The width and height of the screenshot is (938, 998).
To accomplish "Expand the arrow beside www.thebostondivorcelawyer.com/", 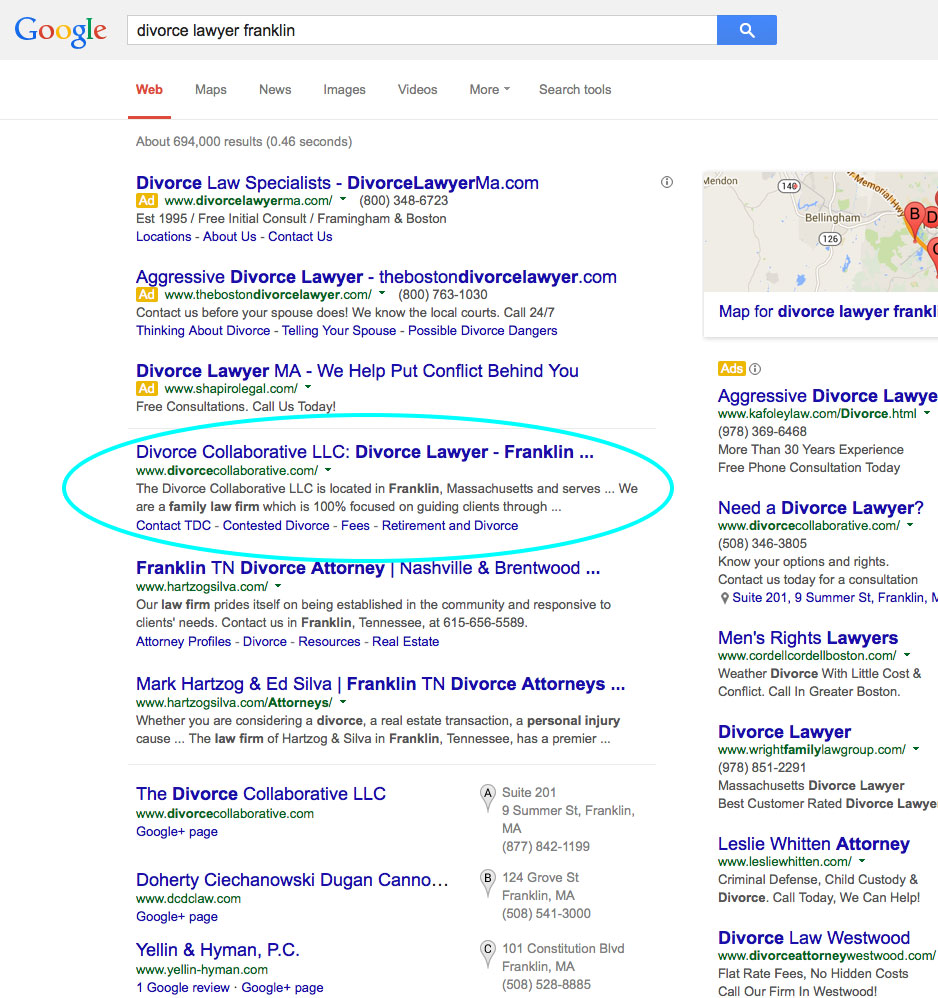I will pos(382,293).
